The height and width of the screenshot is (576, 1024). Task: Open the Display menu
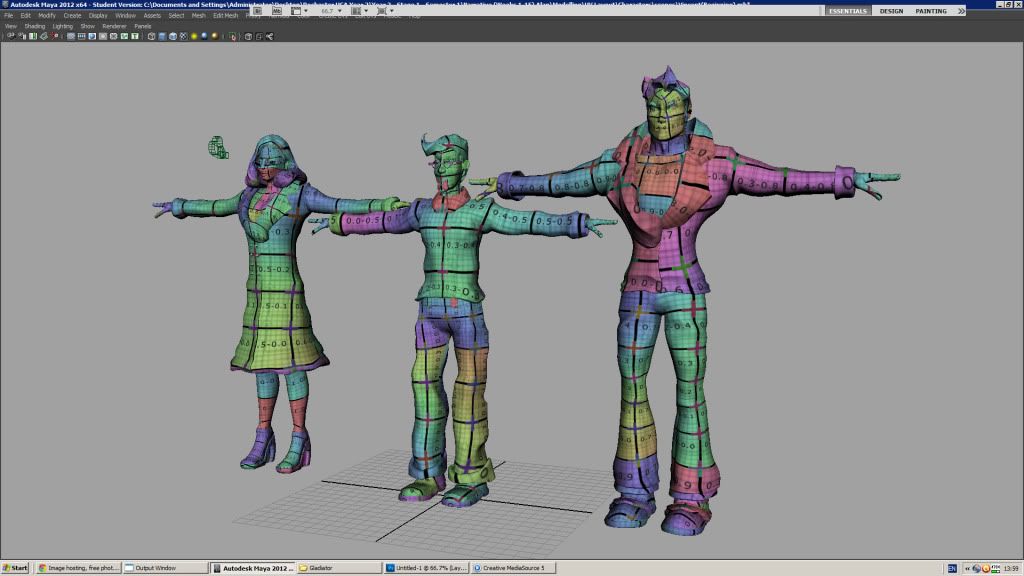(98, 16)
